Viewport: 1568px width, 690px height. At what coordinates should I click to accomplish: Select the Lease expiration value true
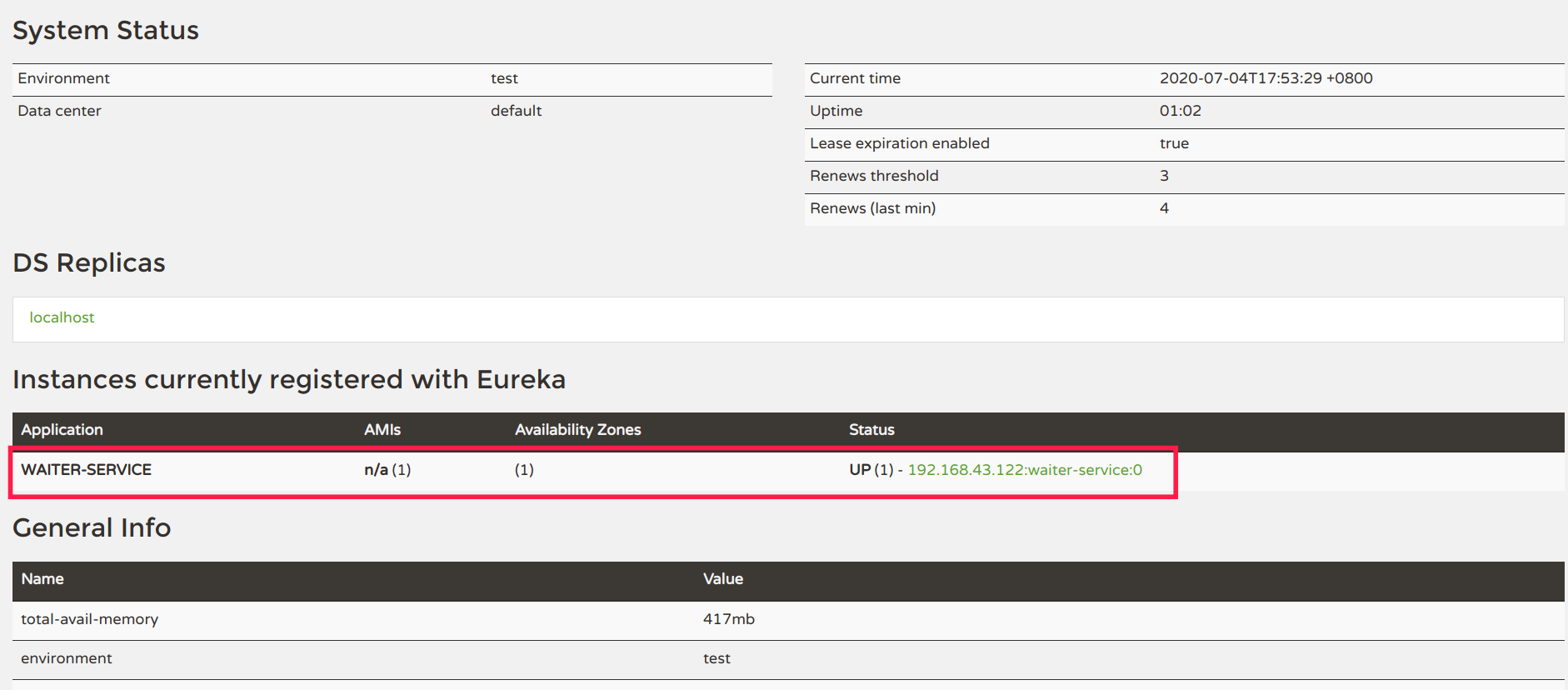click(x=1174, y=143)
